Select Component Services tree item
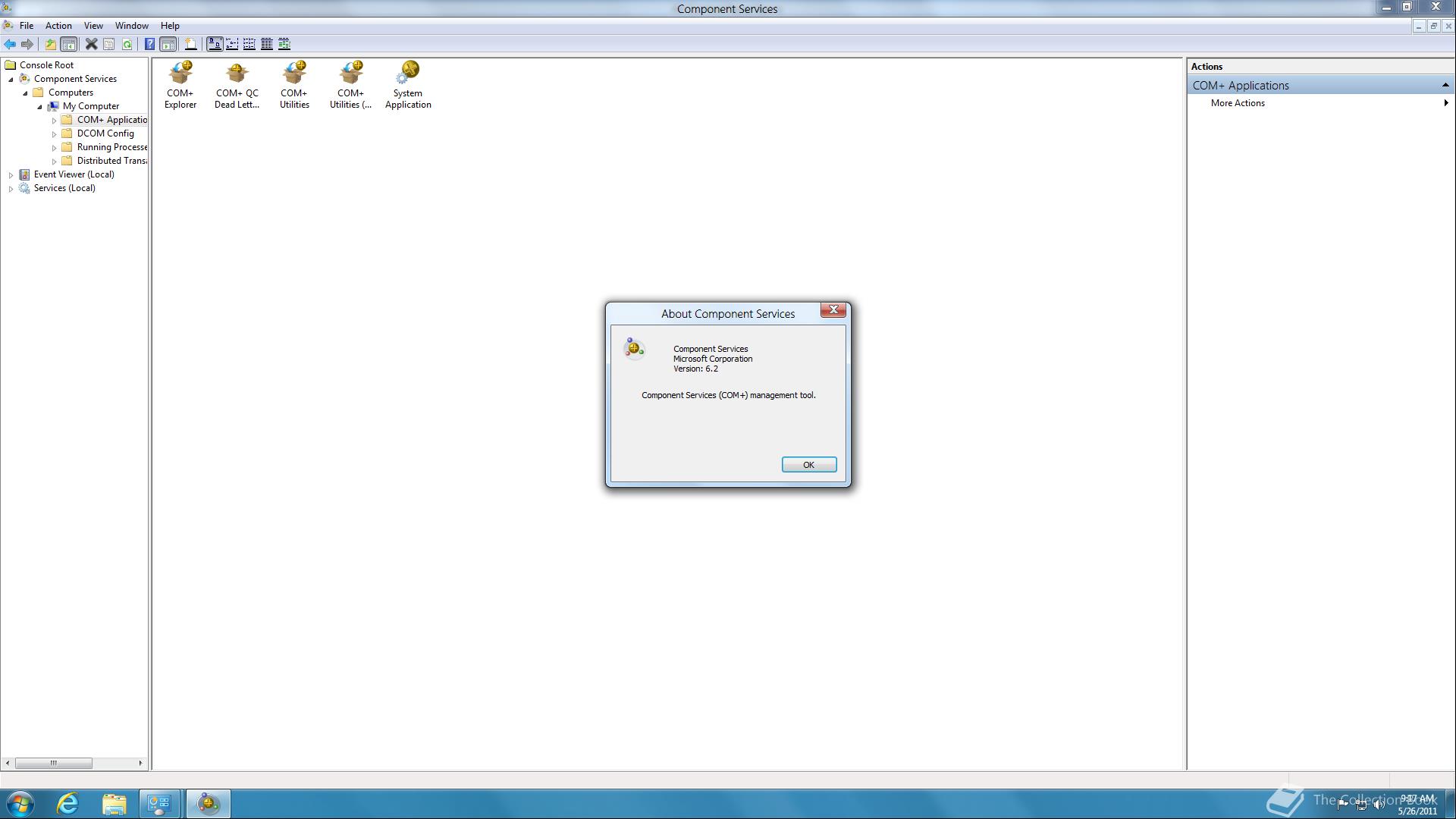 75,79
